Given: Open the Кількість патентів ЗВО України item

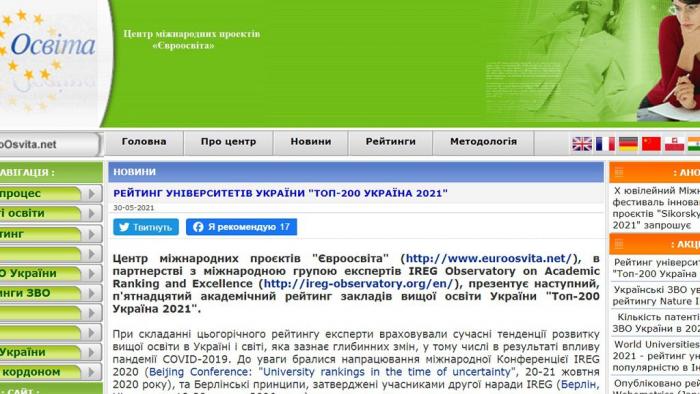Looking at the screenshot, I should click(x=656, y=323).
